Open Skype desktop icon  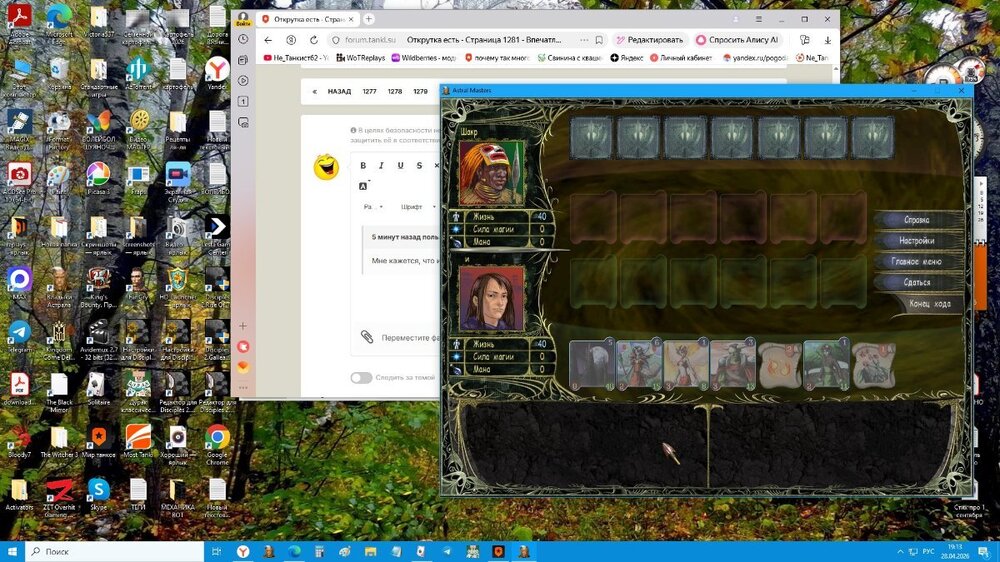[98, 495]
